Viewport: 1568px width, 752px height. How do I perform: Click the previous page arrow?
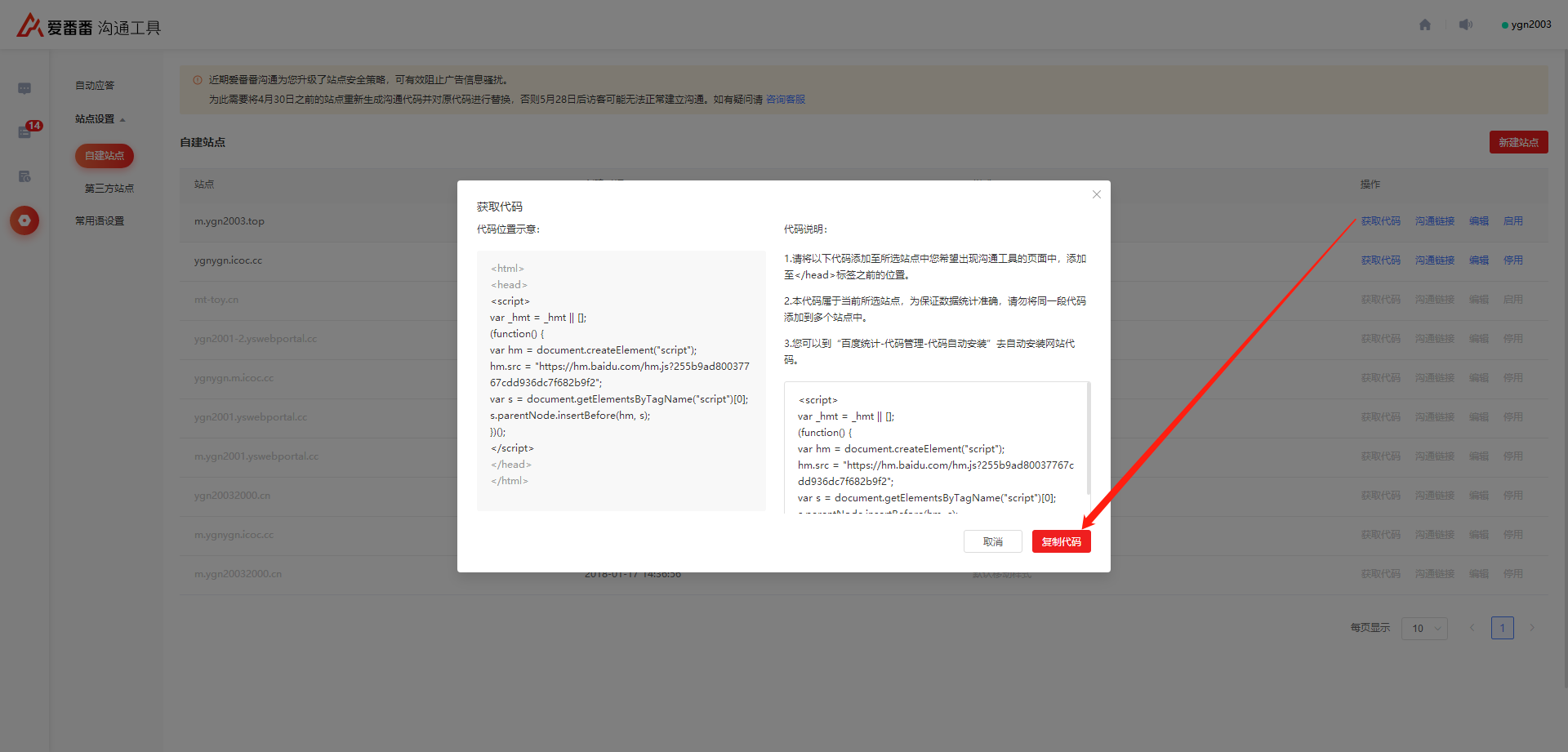tap(1472, 628)
